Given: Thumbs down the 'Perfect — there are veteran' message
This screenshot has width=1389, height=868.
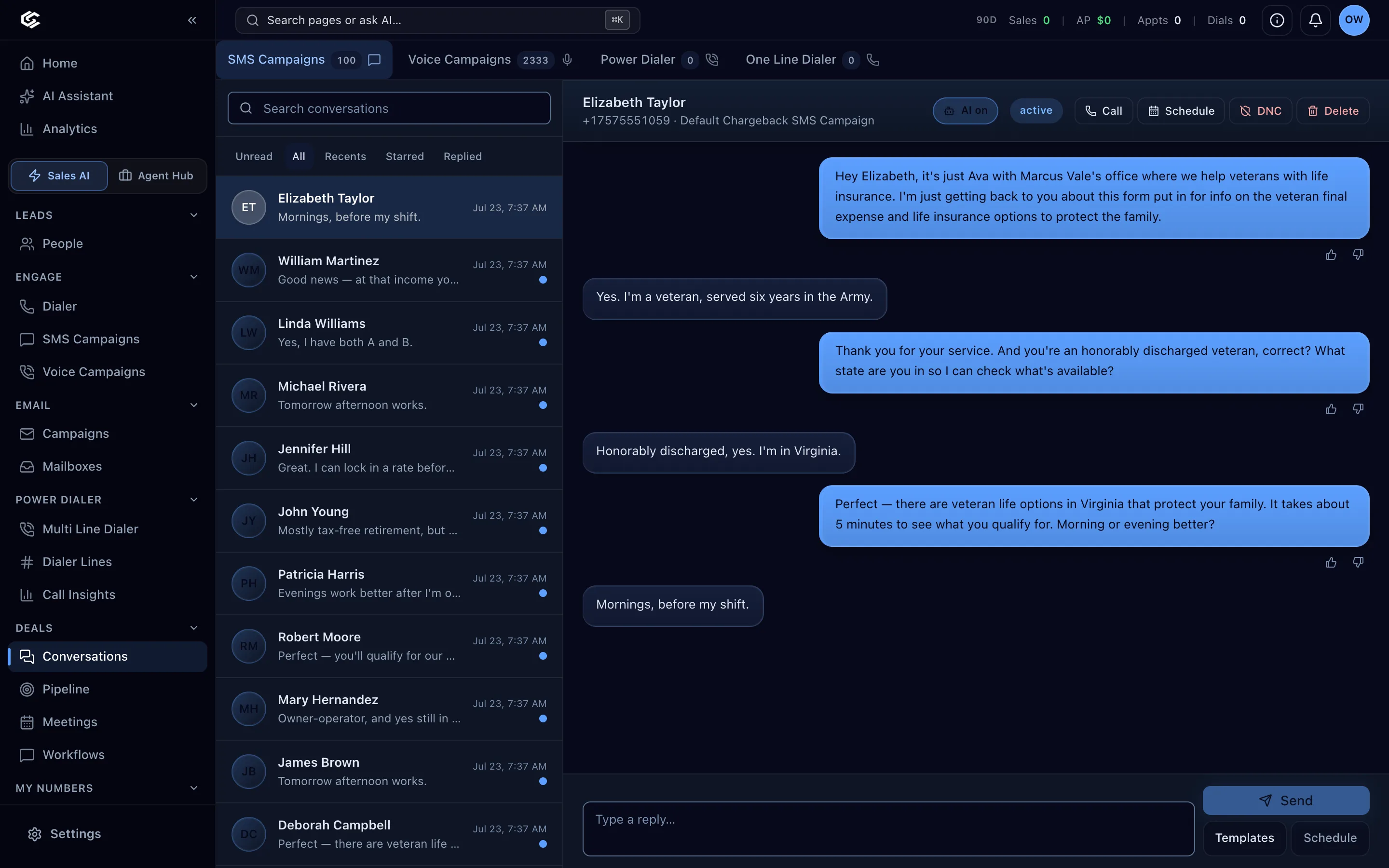Looking at the screenshot, I should click(x=1358, y=563).
